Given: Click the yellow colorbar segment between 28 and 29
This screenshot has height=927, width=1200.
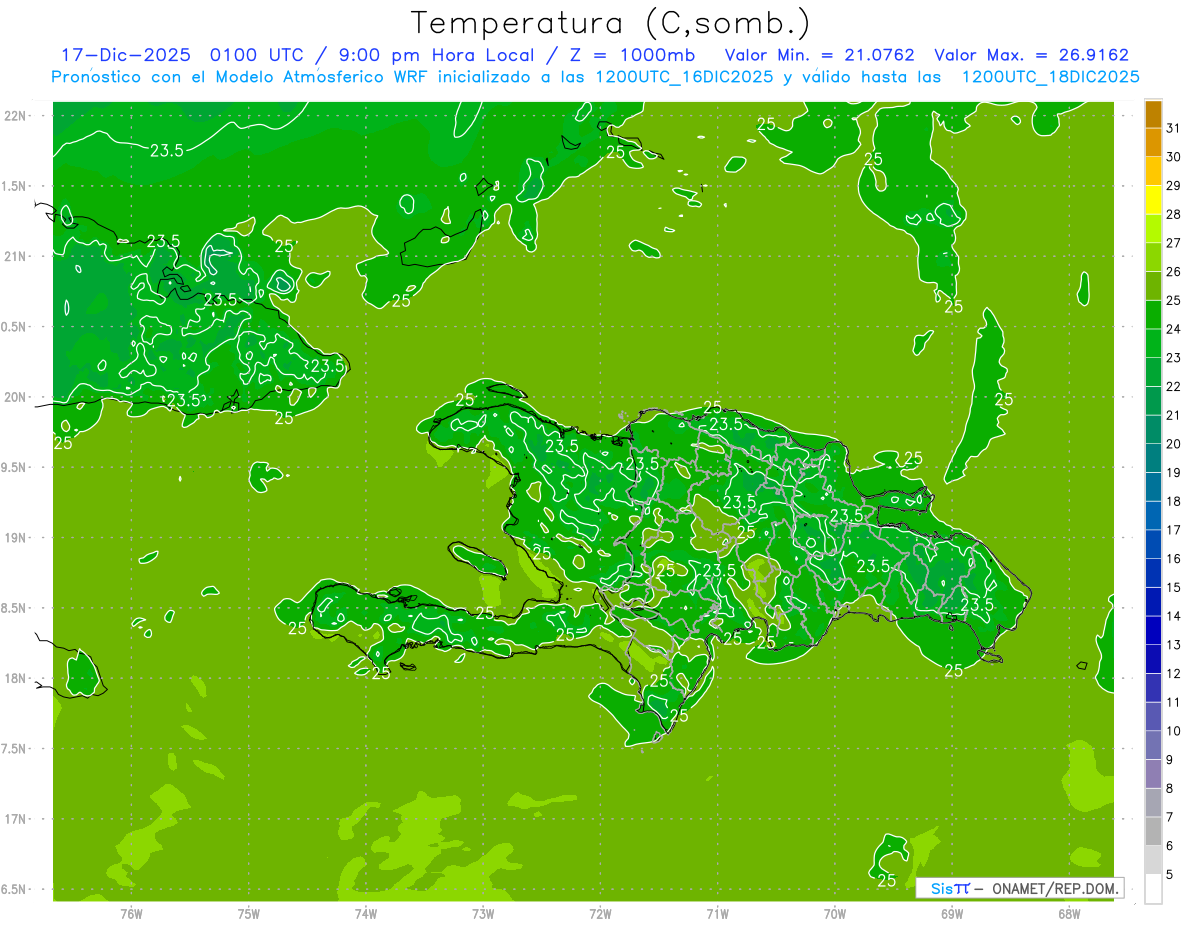Looking at the screenshot, I should [1153, 200].
